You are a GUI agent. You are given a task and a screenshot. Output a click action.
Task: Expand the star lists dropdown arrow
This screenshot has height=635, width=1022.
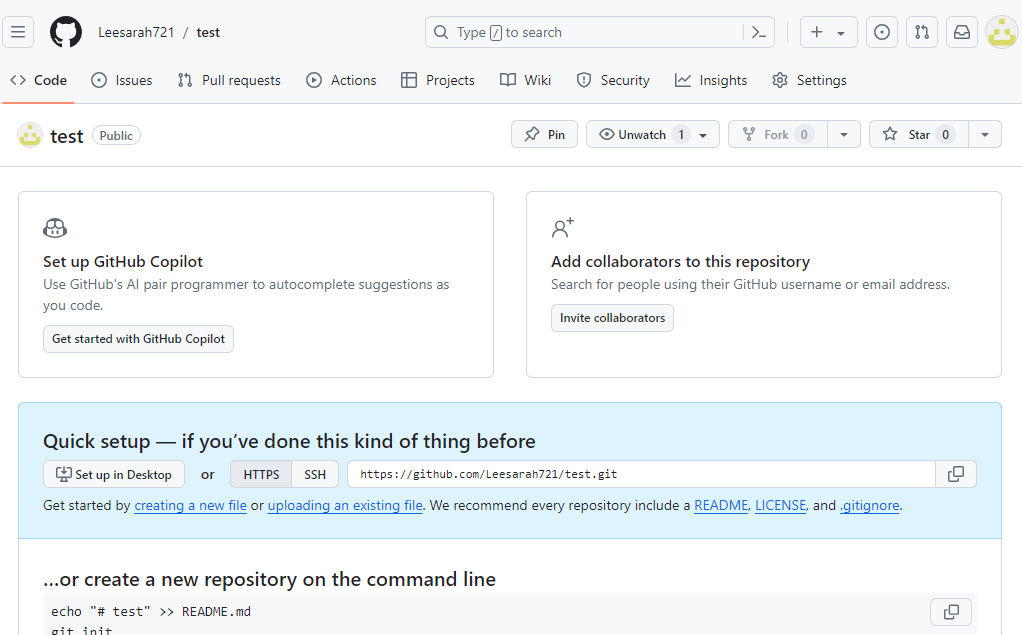985,134
